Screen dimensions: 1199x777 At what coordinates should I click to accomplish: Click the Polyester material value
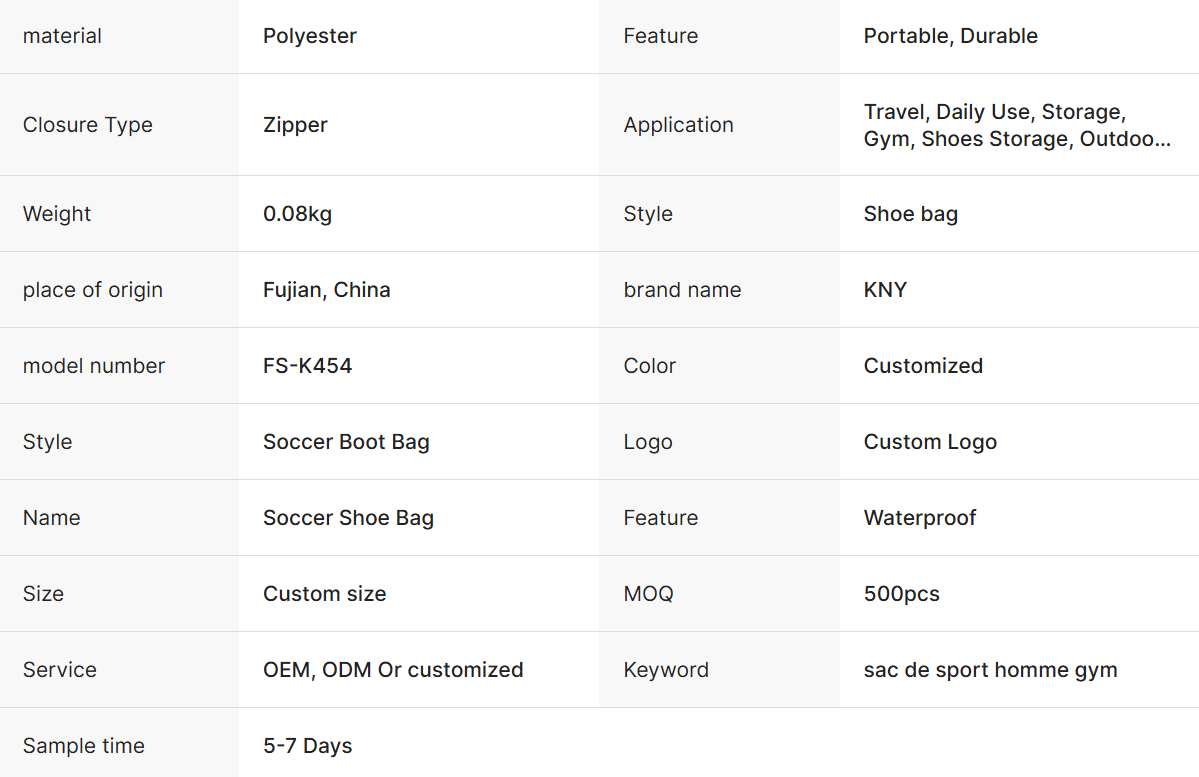310,36
